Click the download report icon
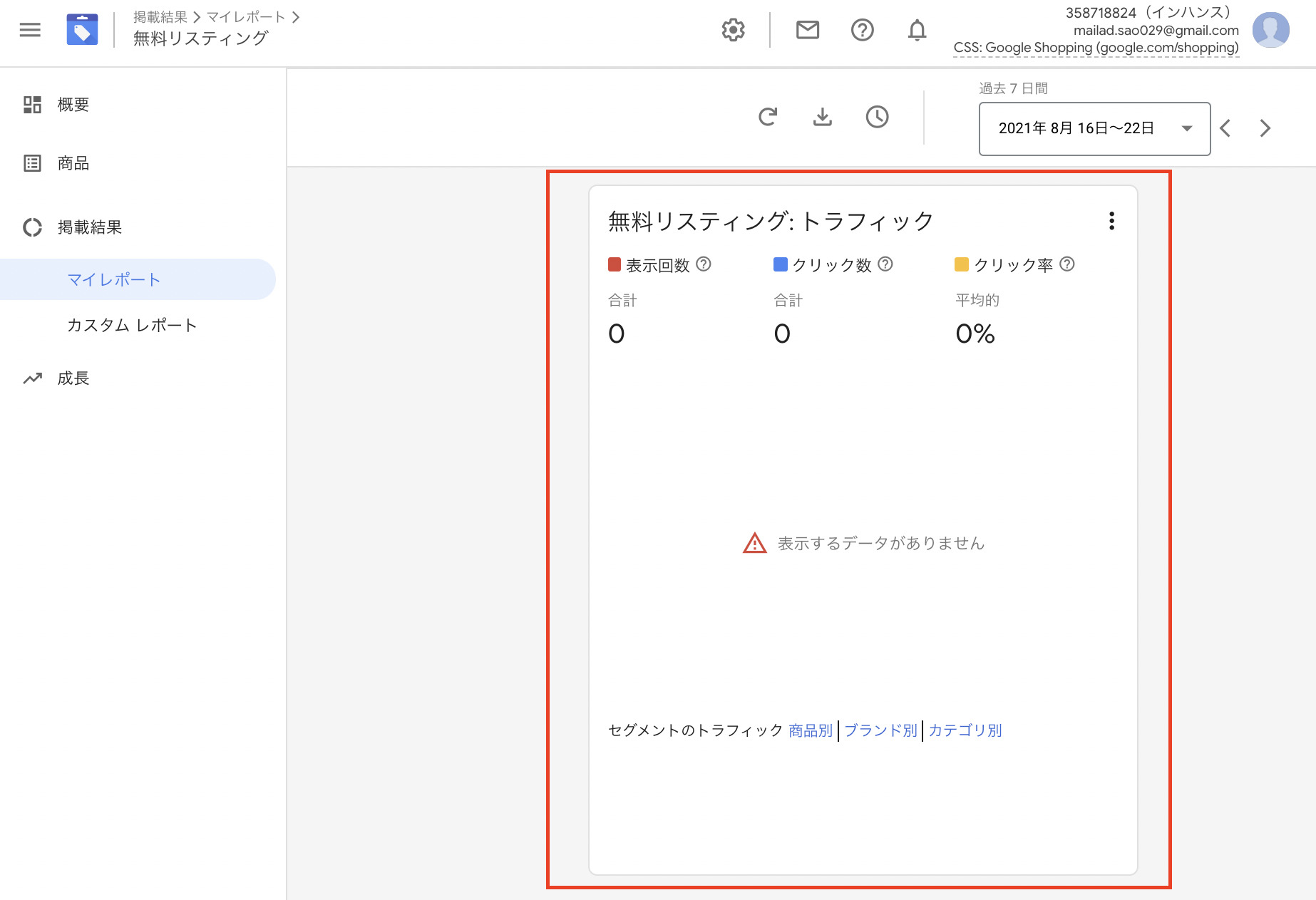1316x900 pixels. point(823,117)
